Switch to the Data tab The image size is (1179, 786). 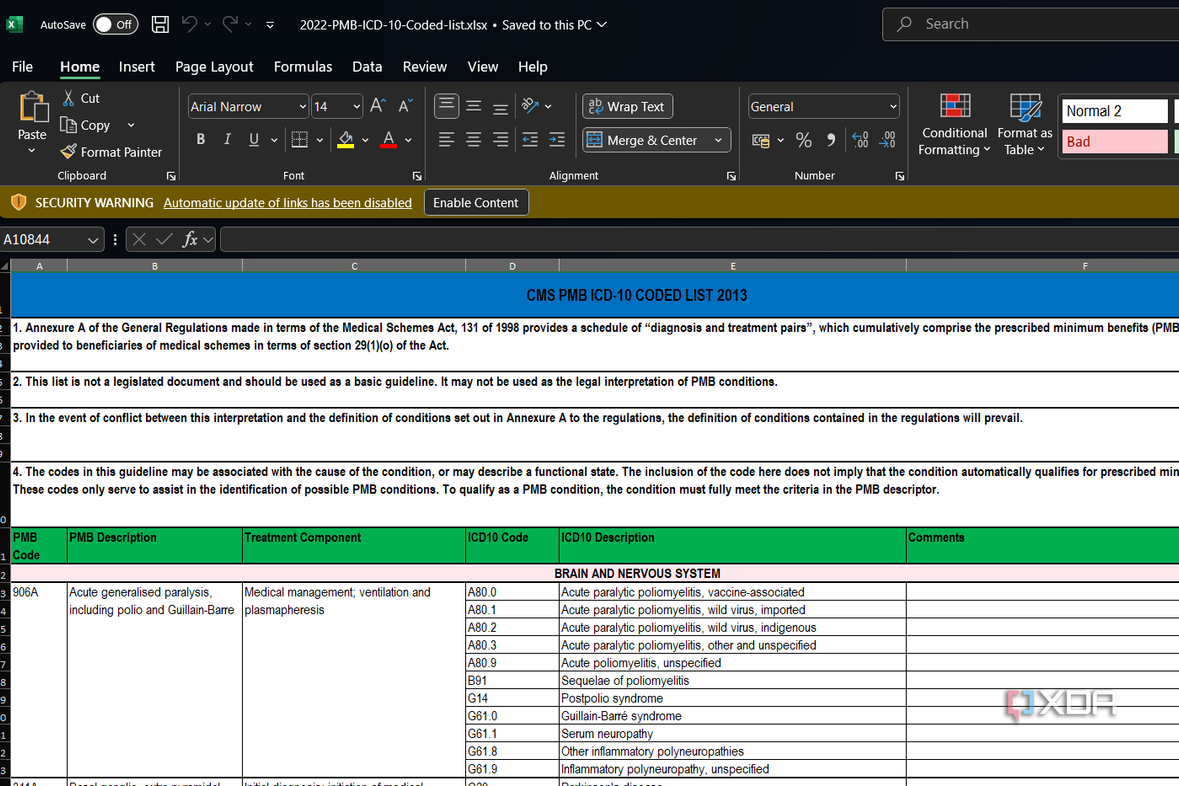pyautogui.click(x=367, y=66)
